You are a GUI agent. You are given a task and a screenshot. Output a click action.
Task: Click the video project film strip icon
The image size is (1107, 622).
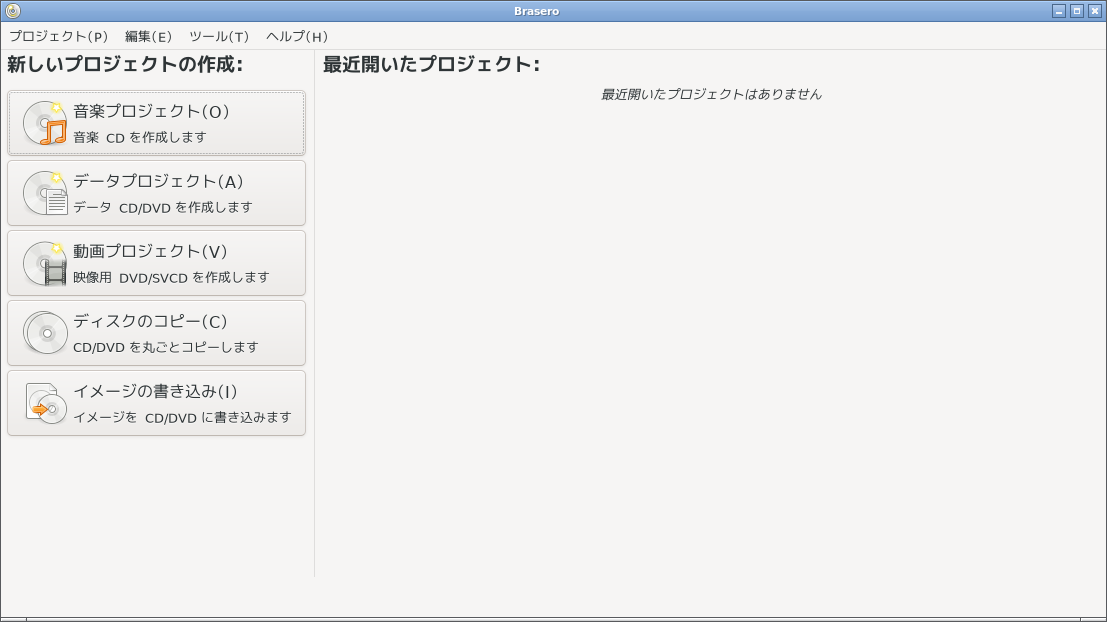[x=45, y=263]
